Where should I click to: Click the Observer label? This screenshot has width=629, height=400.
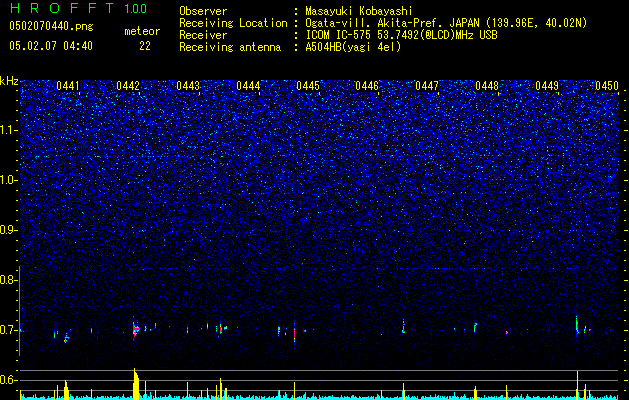pyautogui.click(x=203, y=11)
